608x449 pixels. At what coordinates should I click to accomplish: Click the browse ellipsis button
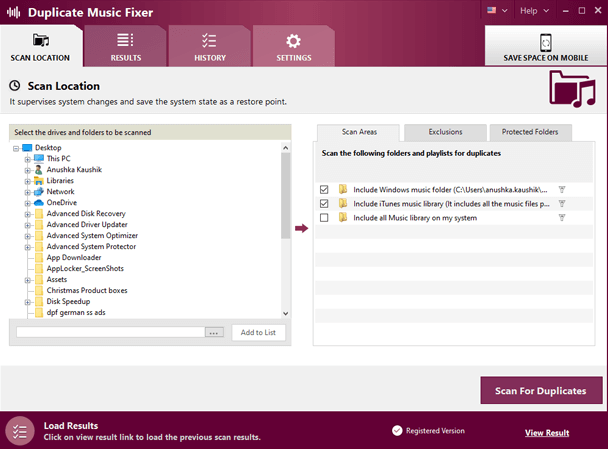point(214,332)
